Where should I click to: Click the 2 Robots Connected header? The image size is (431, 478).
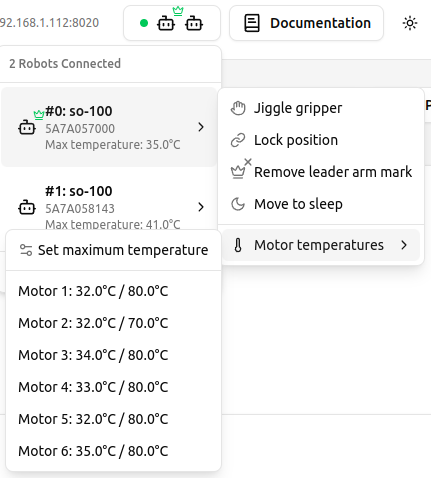coord(65,63)
